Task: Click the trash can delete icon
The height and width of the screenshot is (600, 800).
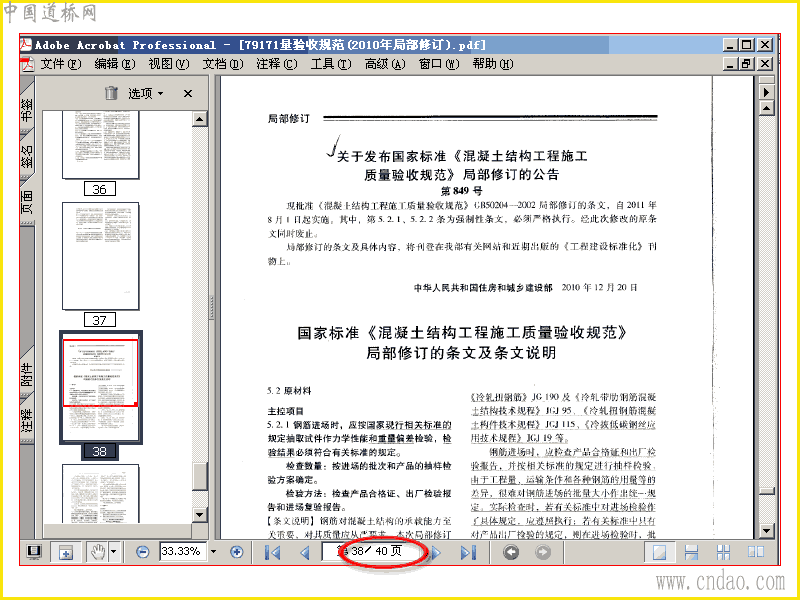Action: click(111, 93)
